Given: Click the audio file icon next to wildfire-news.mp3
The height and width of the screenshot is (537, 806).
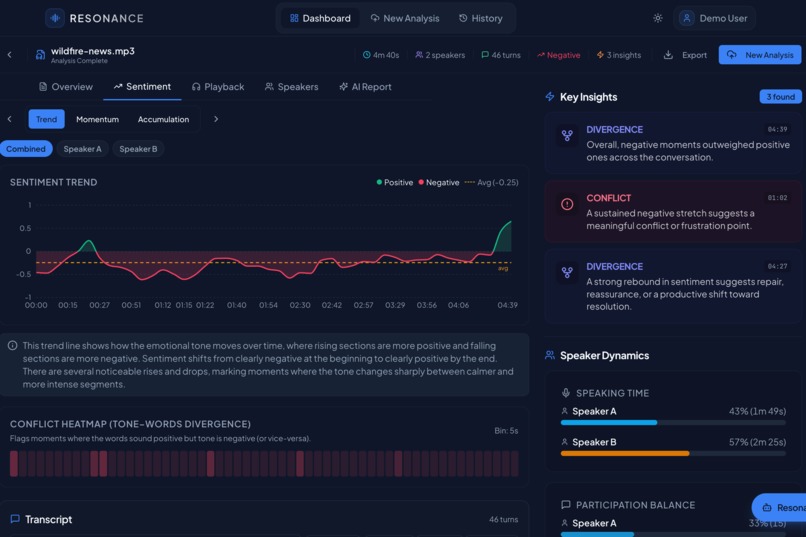Looking at the screenshot, I should 40,55.
